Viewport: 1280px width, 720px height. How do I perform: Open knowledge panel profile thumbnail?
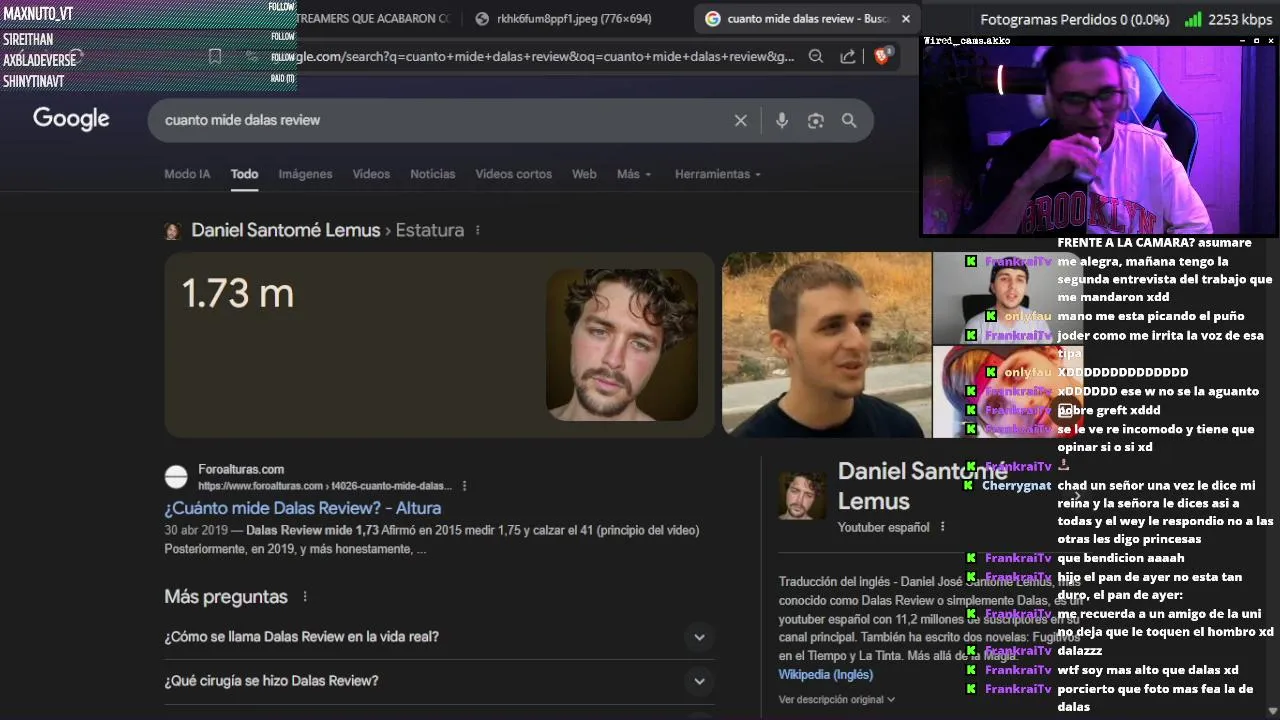click(802, 496)
